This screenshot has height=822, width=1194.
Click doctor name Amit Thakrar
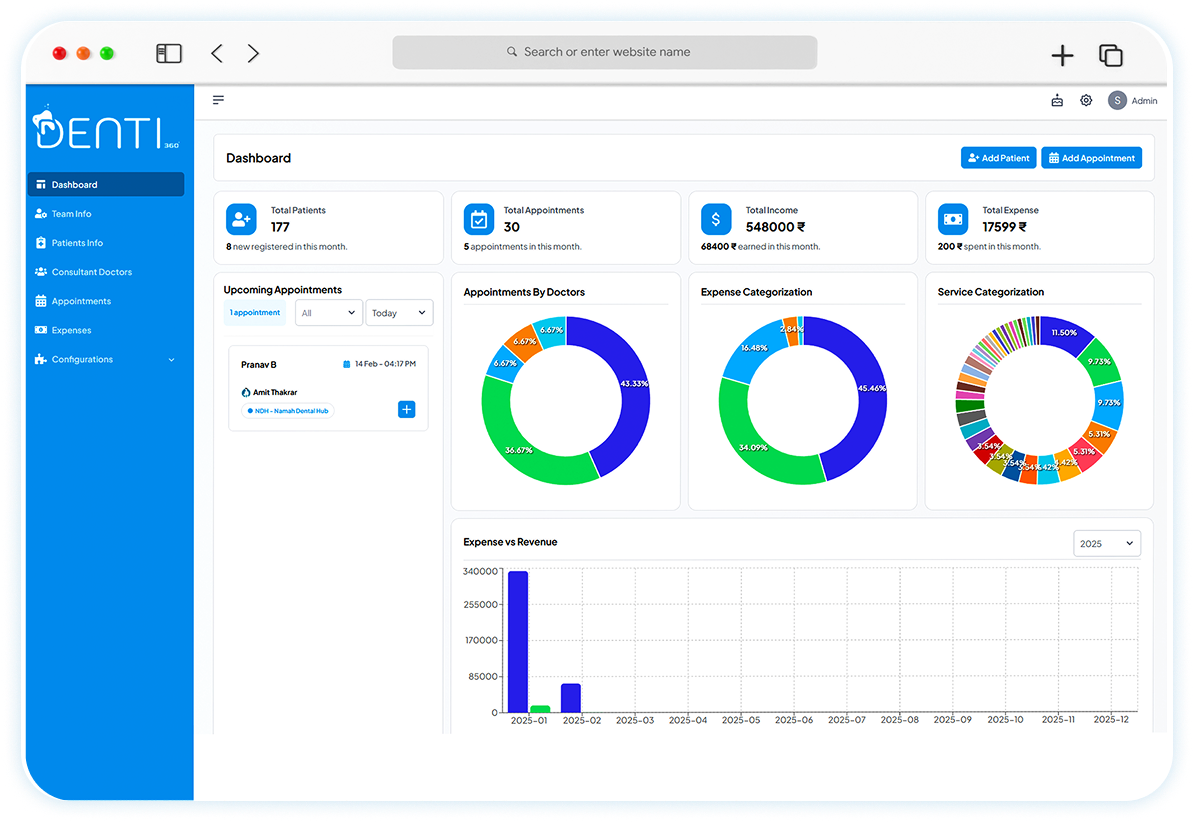click(x=275, y=392)
